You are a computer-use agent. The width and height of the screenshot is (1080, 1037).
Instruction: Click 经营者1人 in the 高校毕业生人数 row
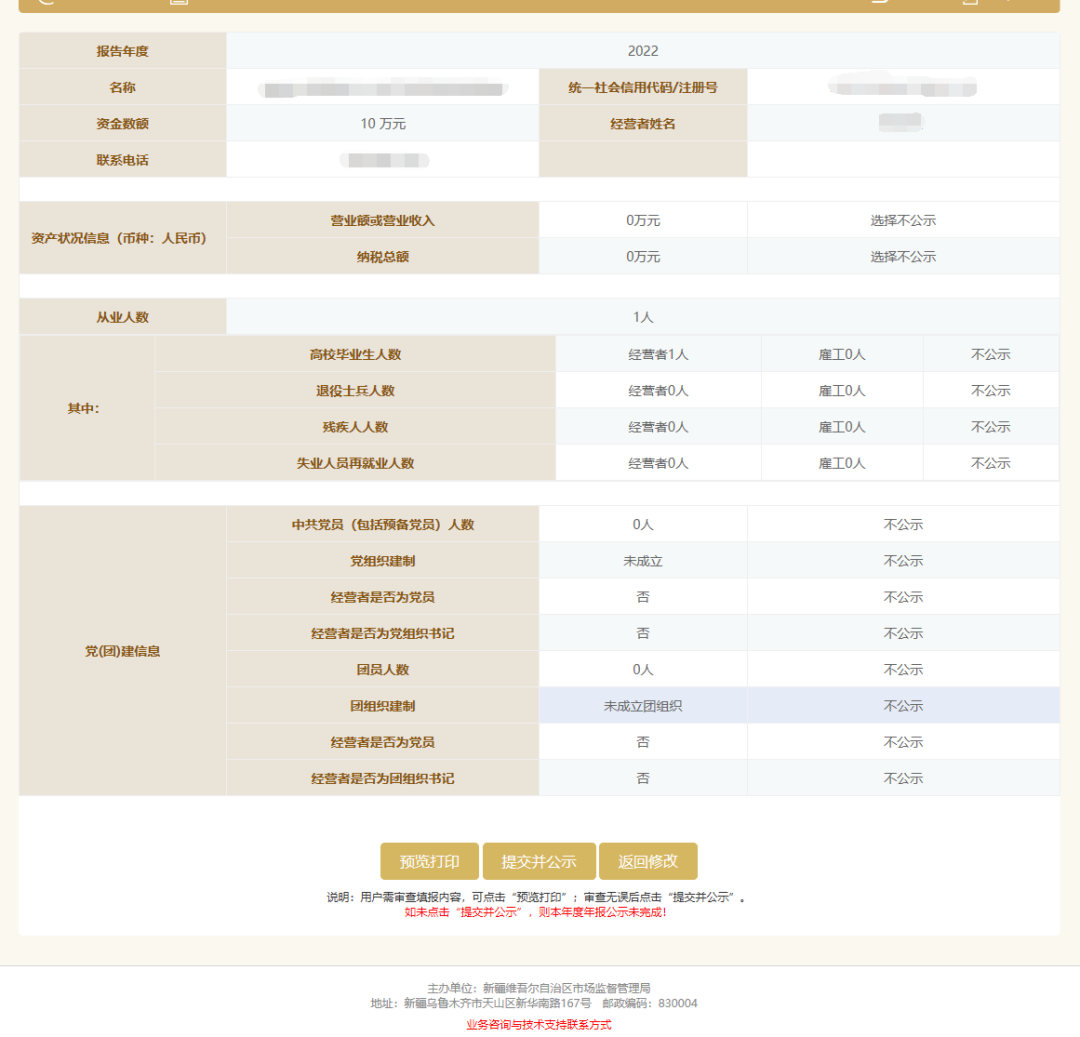coord(658,355)
